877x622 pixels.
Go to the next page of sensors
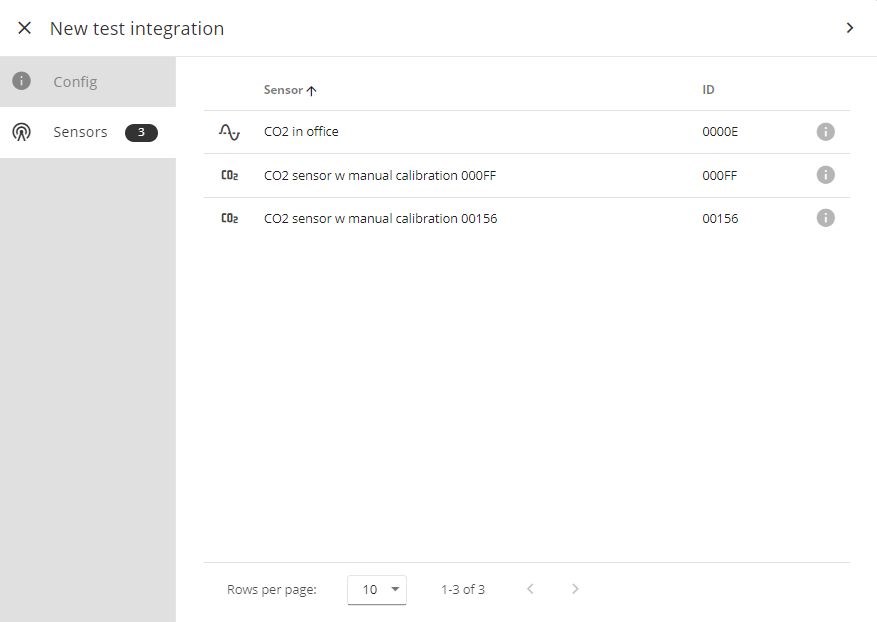tap(575, 589)
